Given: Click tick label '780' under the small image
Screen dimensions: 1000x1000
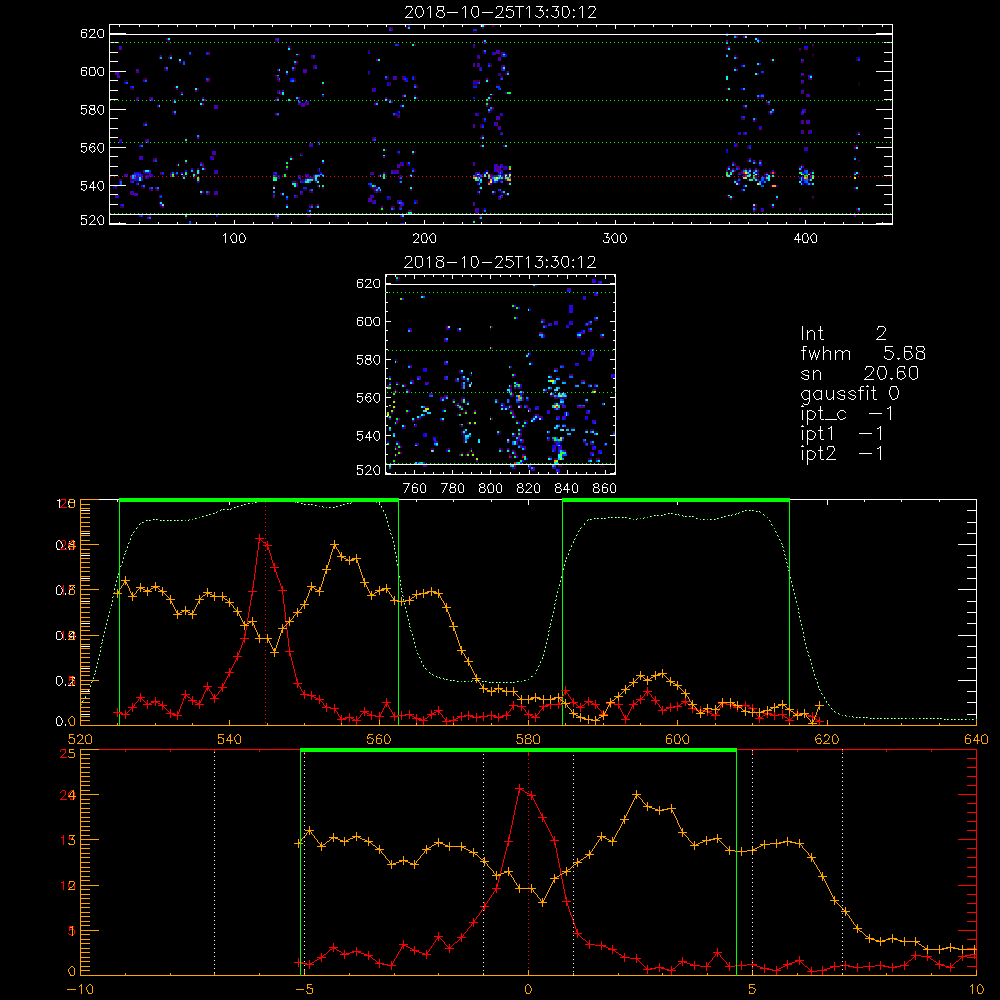Looking at the screenshot, I should pos(453,489).
